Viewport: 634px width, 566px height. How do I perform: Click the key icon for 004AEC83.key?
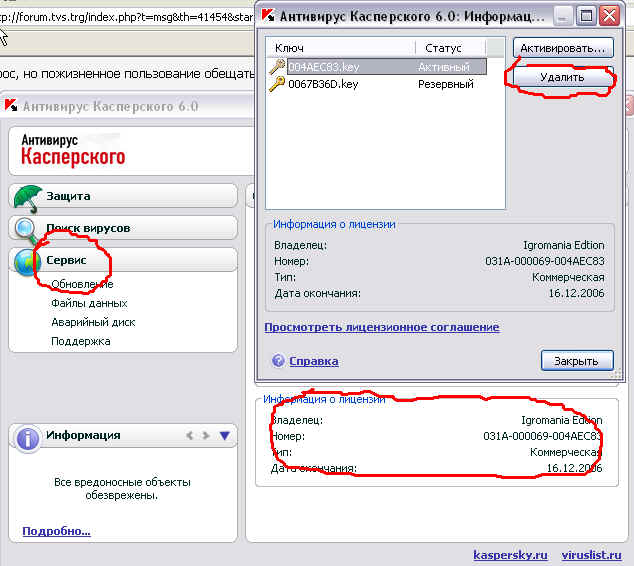pos(277,66)
